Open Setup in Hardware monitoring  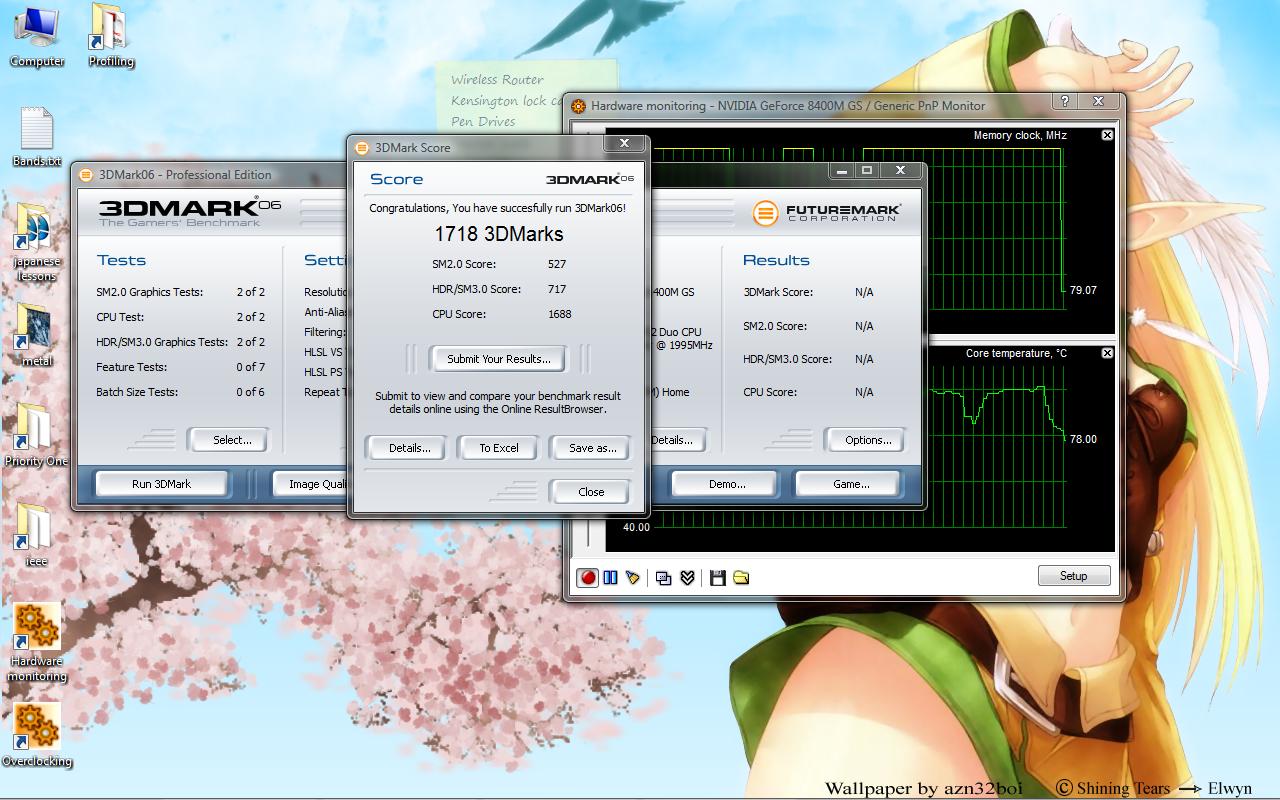[1073, 576]
